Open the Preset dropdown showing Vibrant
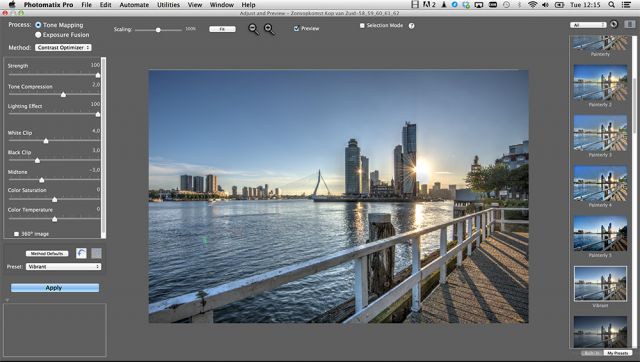Viewport: 640px width, 362px height. pos(64,267)
